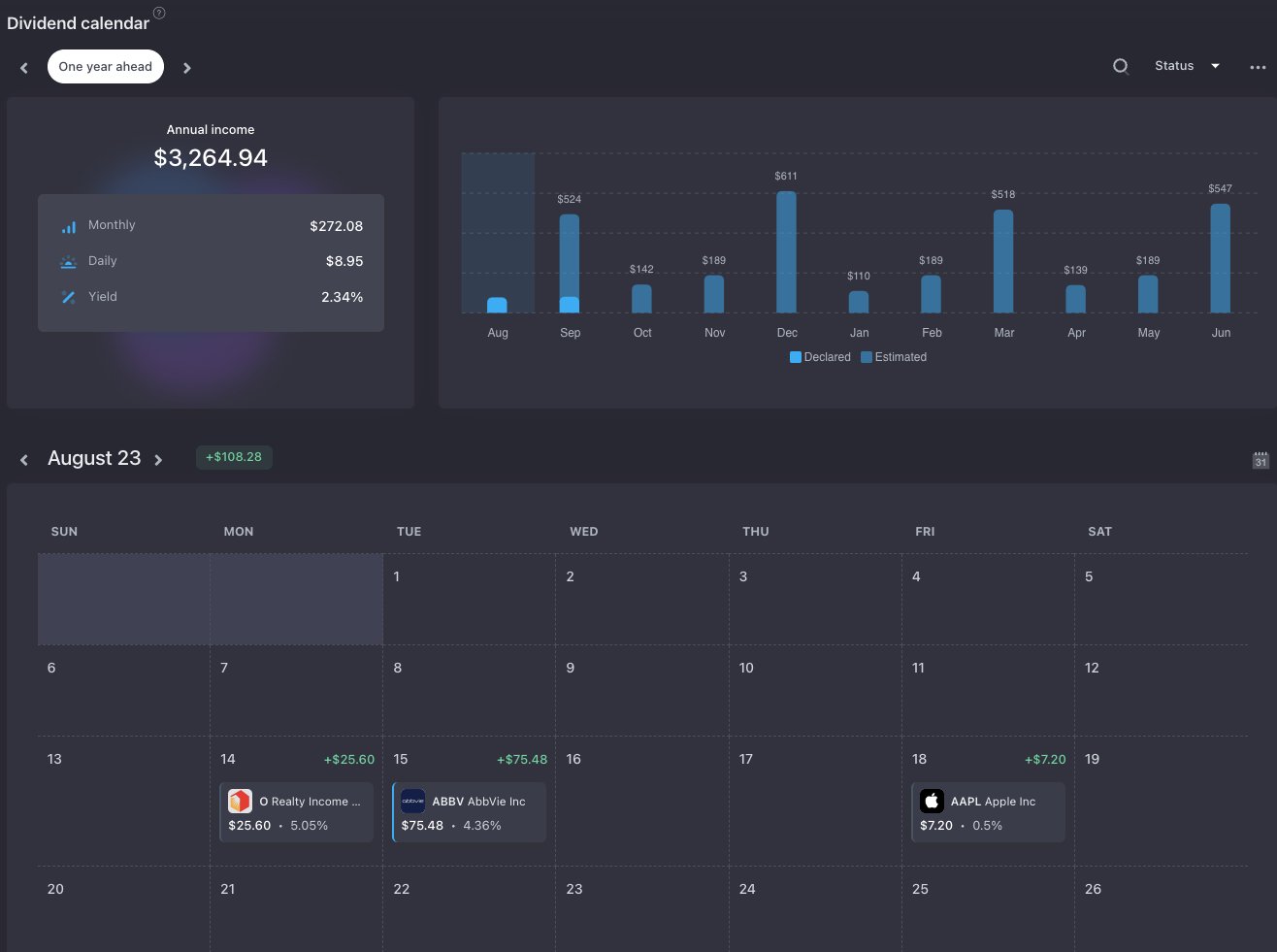1277x952 pixels.
Task: Open the three-dots more options menu
Action: [x=1258, y=67]
